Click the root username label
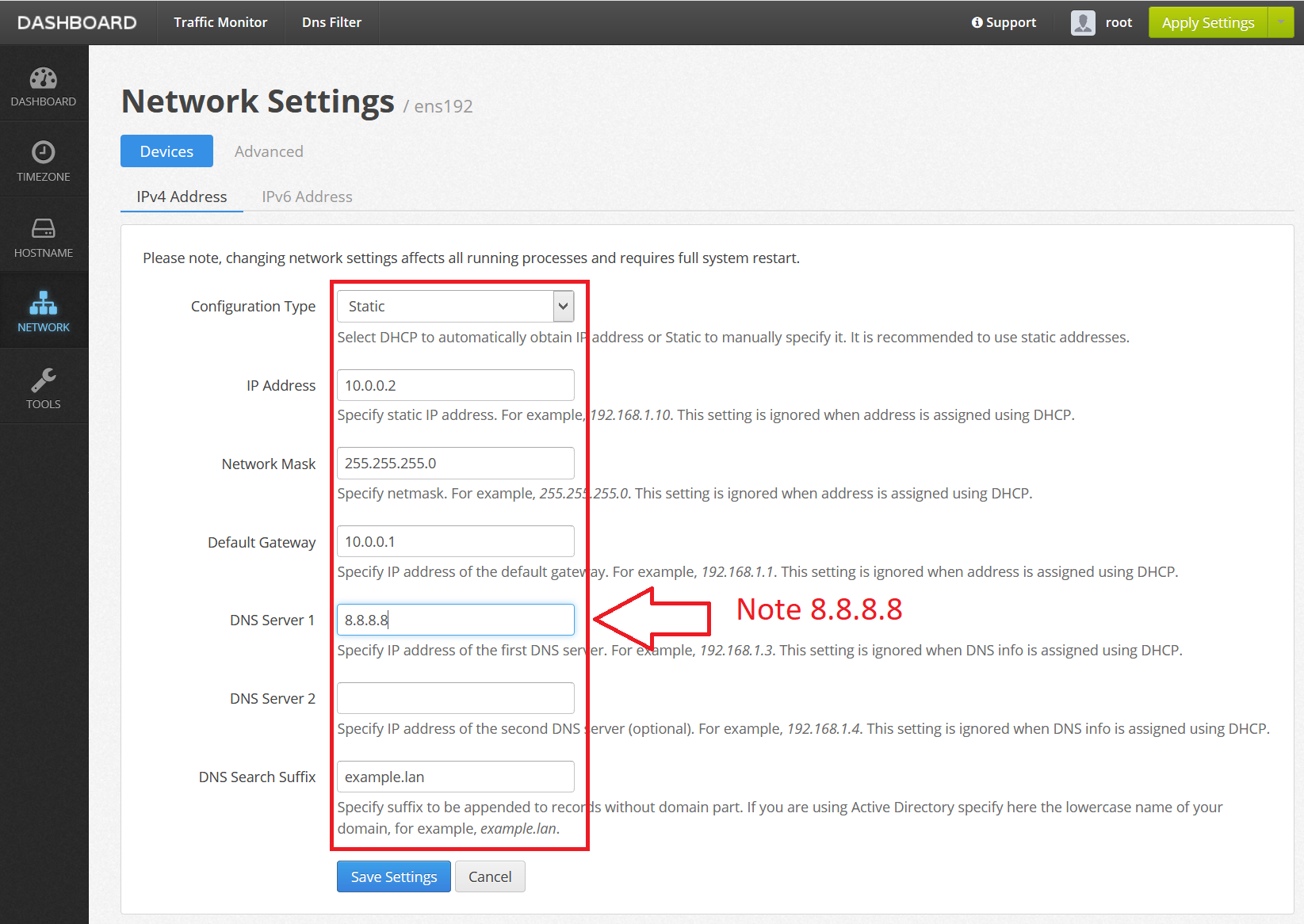1304x924 pixels. [x=1119, y=22]
